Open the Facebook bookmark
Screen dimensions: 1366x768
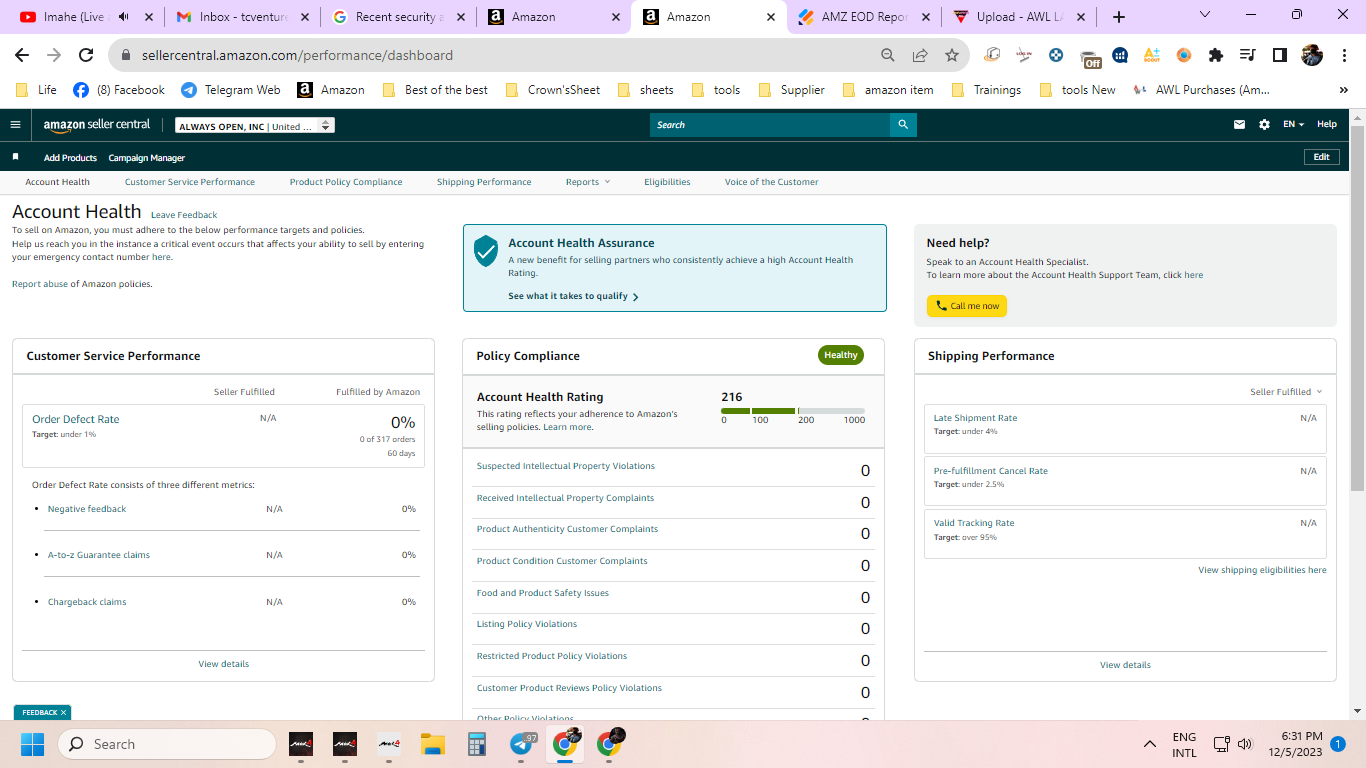pyautogui.click(x=118, y=90)
